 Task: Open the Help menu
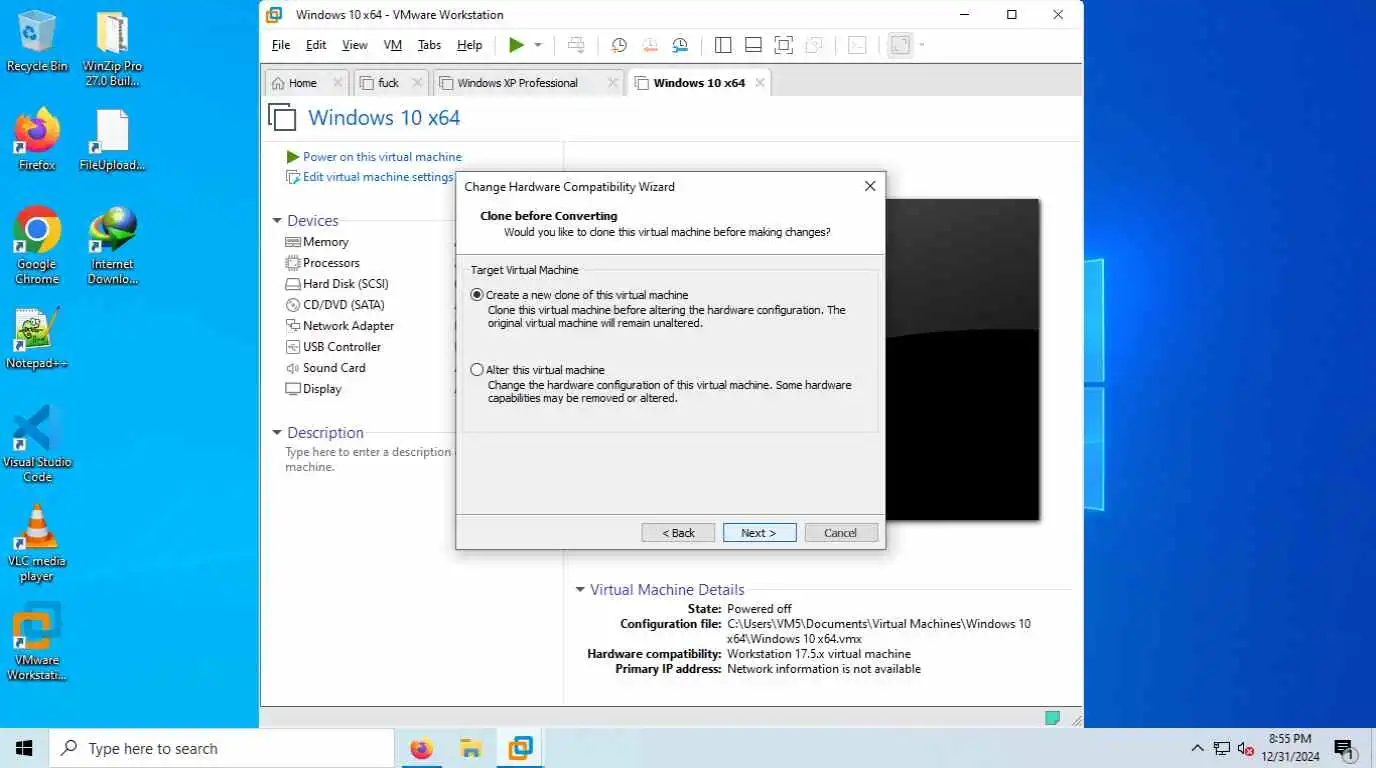click(x=470, y=45)
